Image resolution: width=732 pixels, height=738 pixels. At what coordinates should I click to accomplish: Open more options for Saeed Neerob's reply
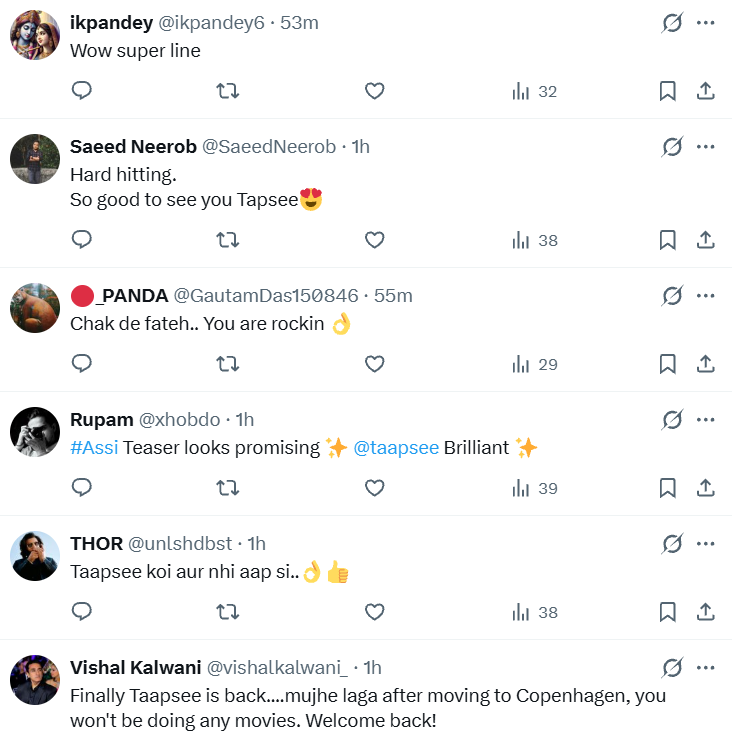point(705,147)
